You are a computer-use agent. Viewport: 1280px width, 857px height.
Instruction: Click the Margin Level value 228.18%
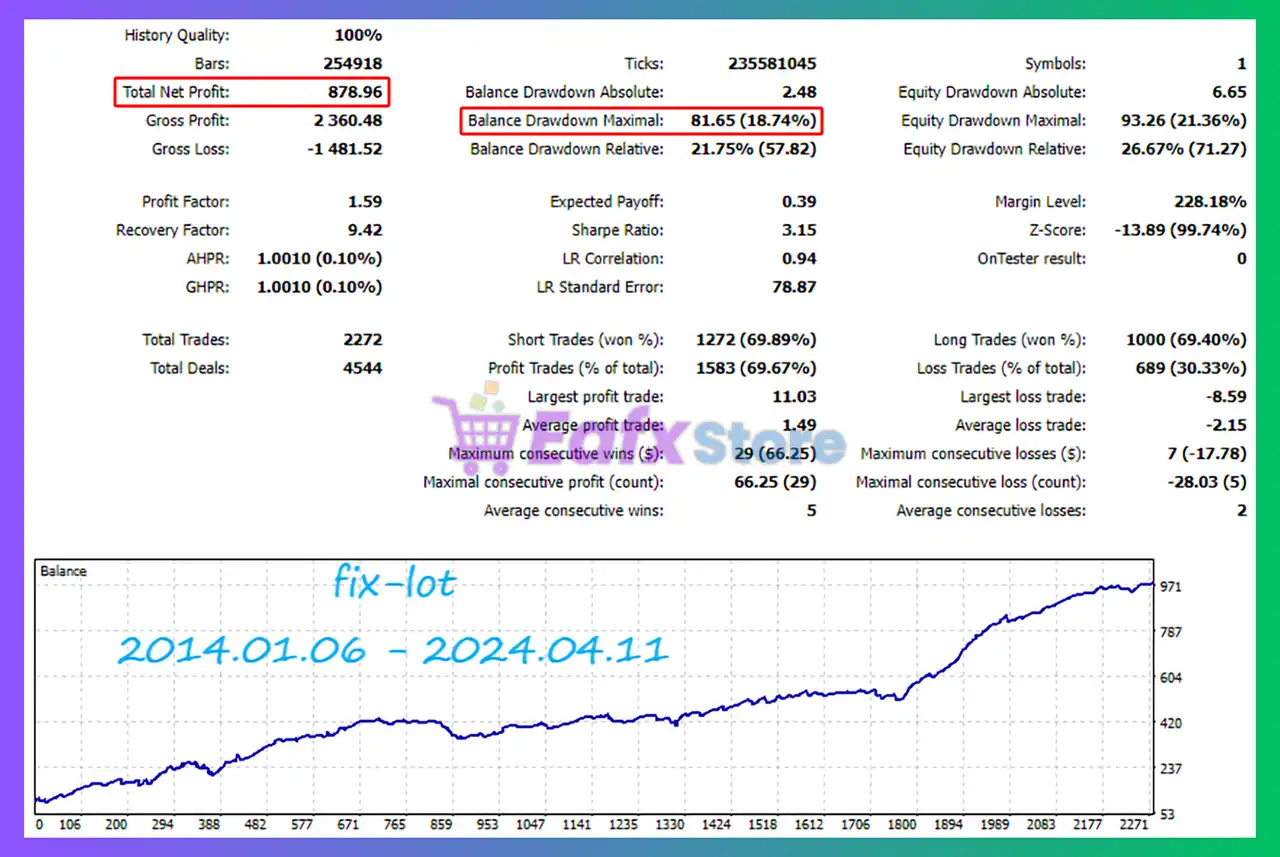(1210, 202)
